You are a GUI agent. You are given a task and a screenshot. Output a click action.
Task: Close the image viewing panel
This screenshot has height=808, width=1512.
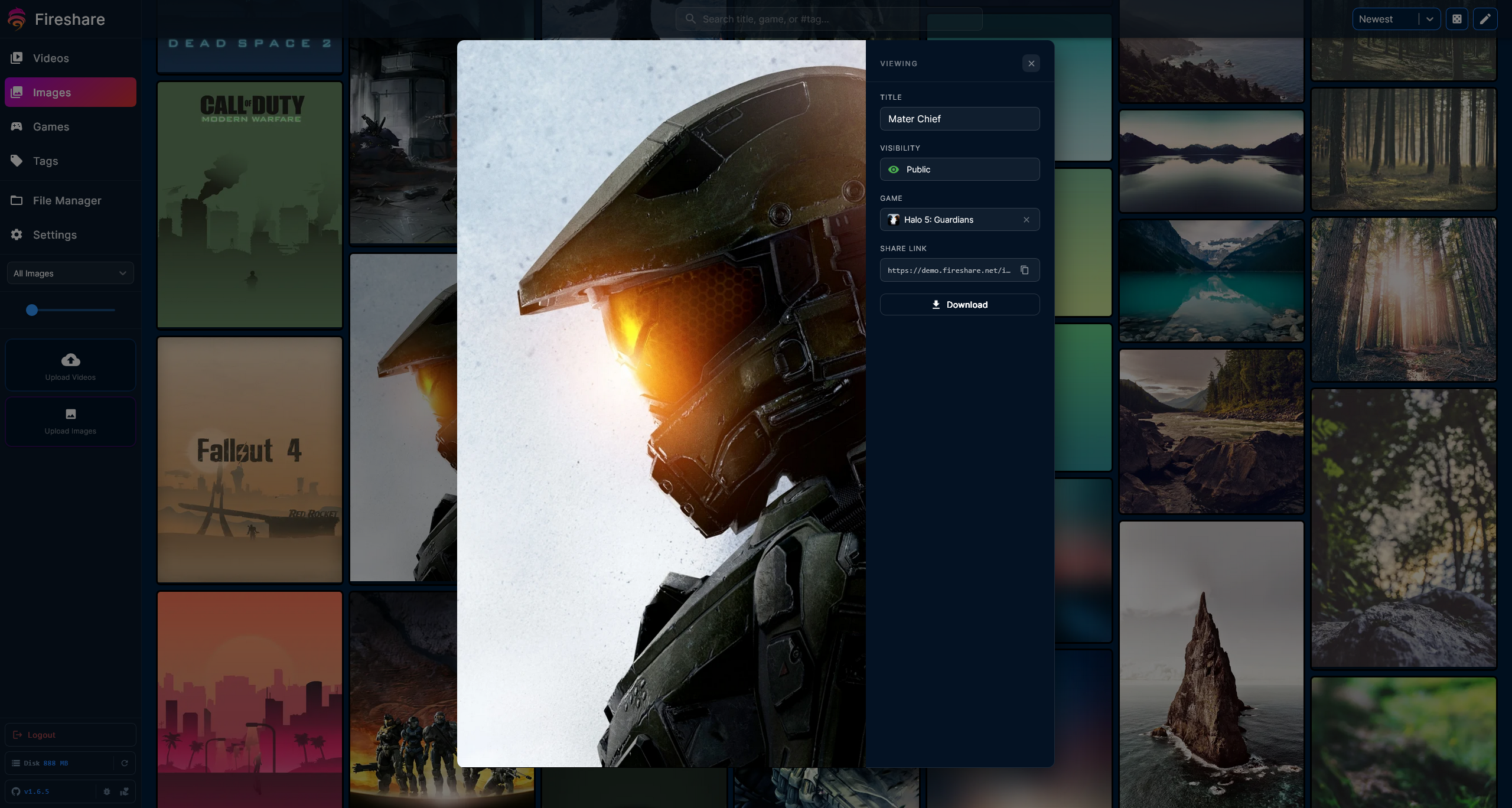[1031, 63]
